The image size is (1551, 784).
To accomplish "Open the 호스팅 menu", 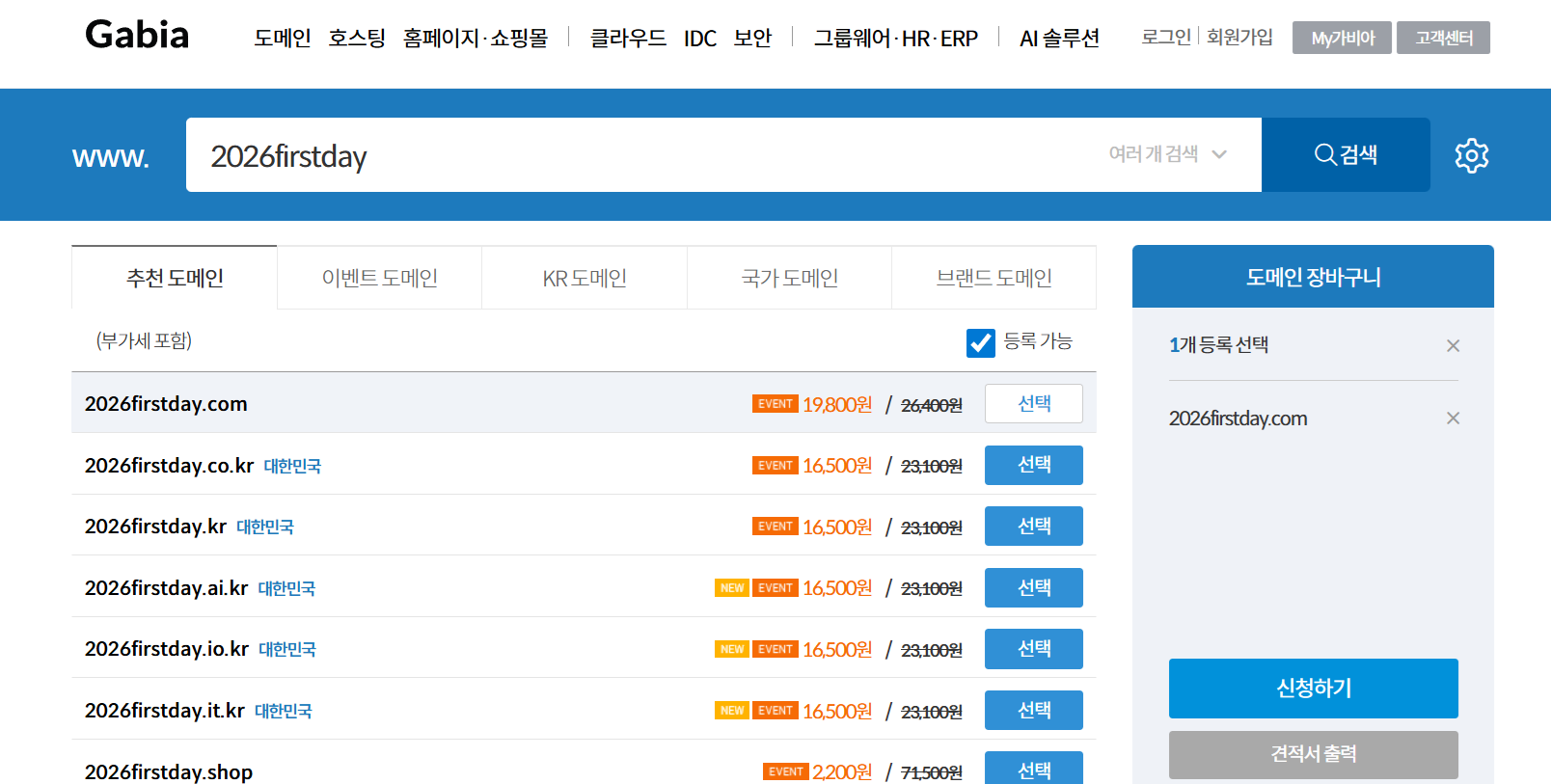I will click(x=357, y=38).
